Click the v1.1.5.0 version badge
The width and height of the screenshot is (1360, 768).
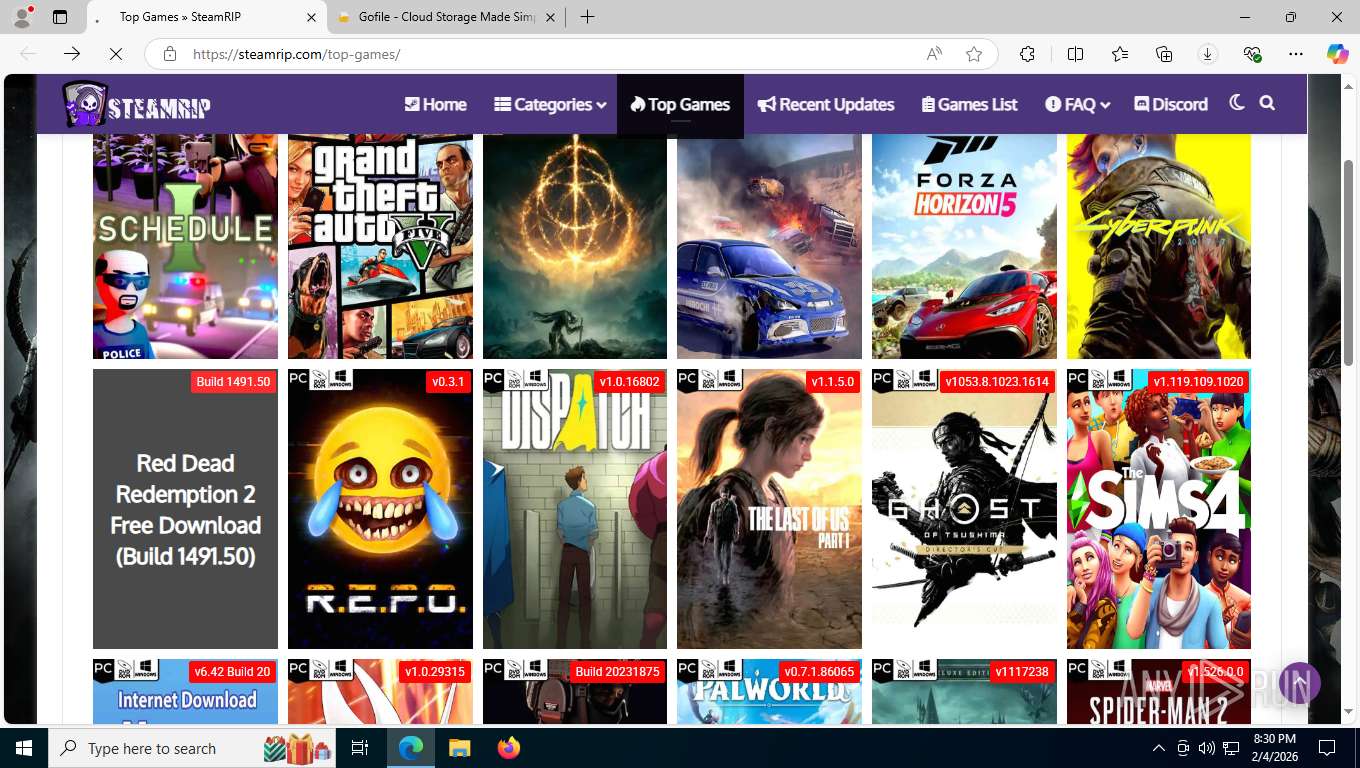pos(833,382)
